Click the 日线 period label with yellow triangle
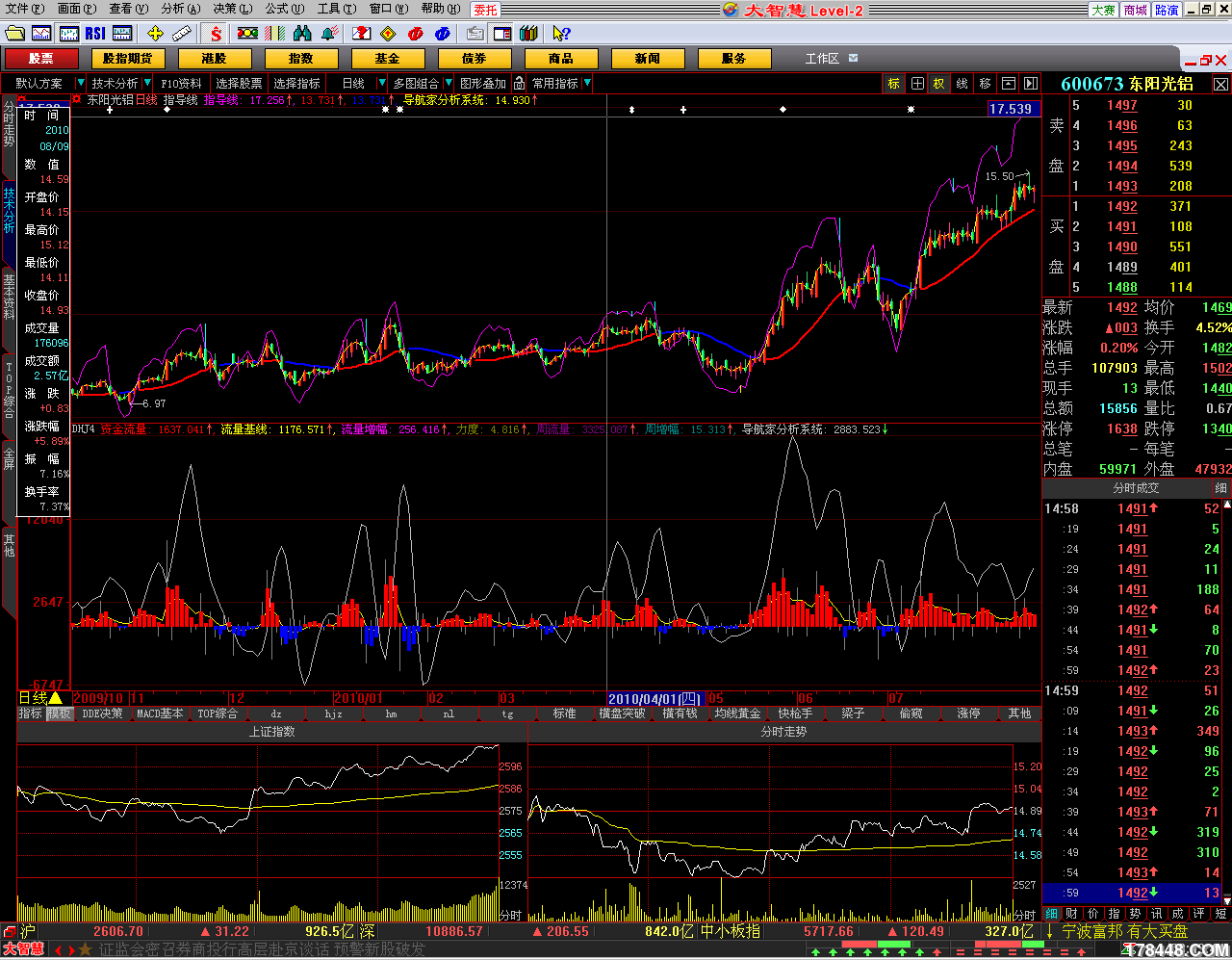The width and height of the screenshot is (1232, 960). 41,698
